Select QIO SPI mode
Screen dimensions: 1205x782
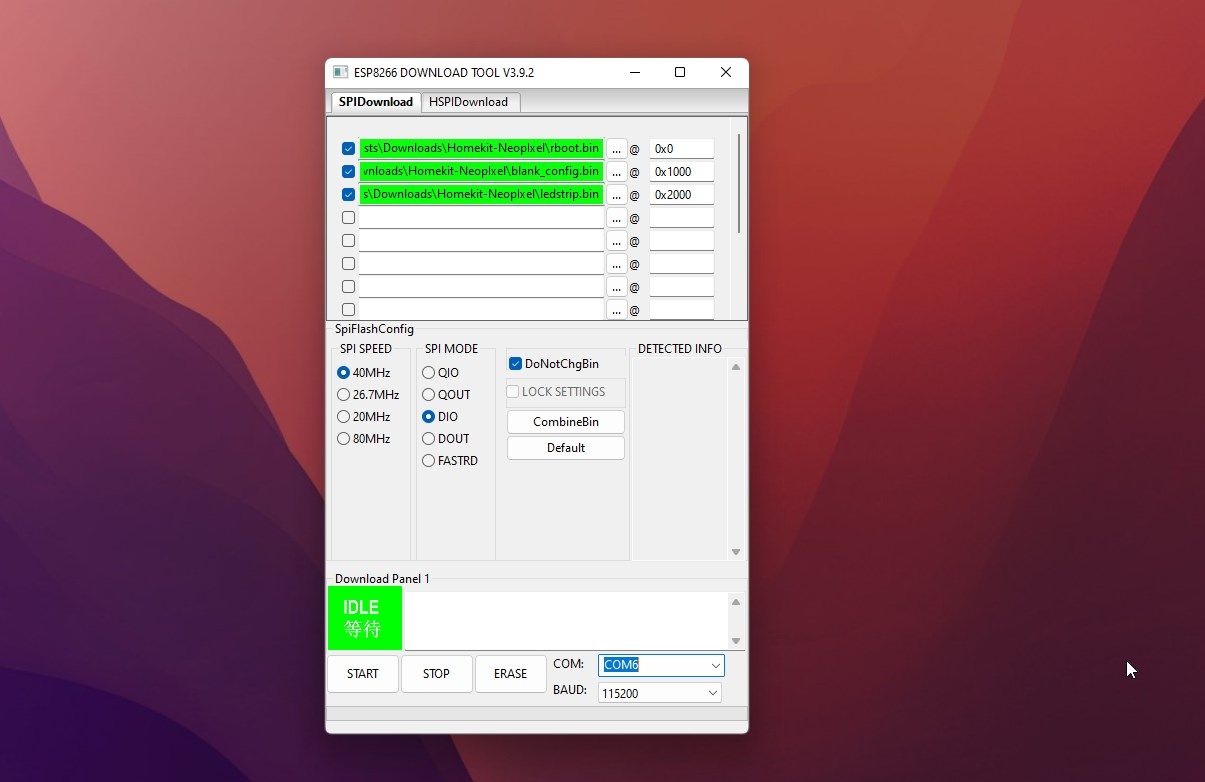click(x=428, y=372)
